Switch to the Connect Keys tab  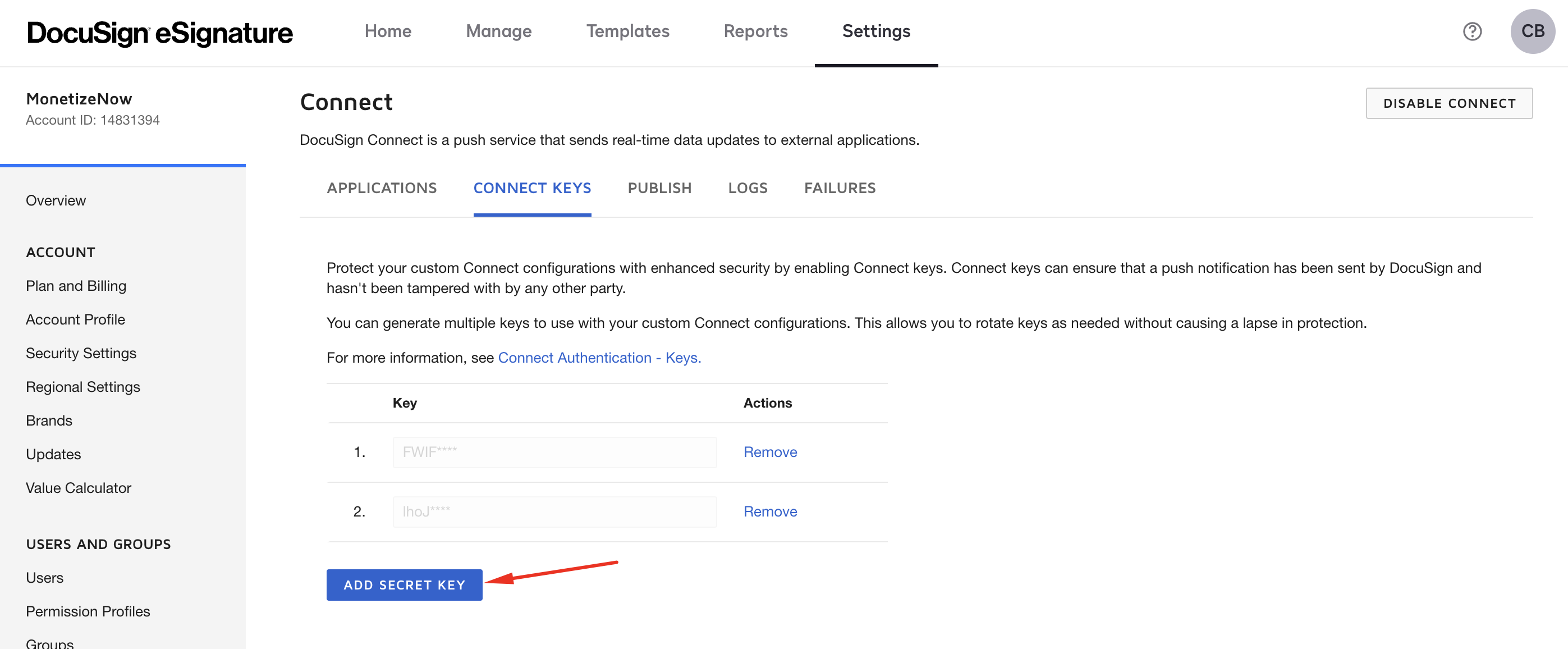click(x=532, y=188)
